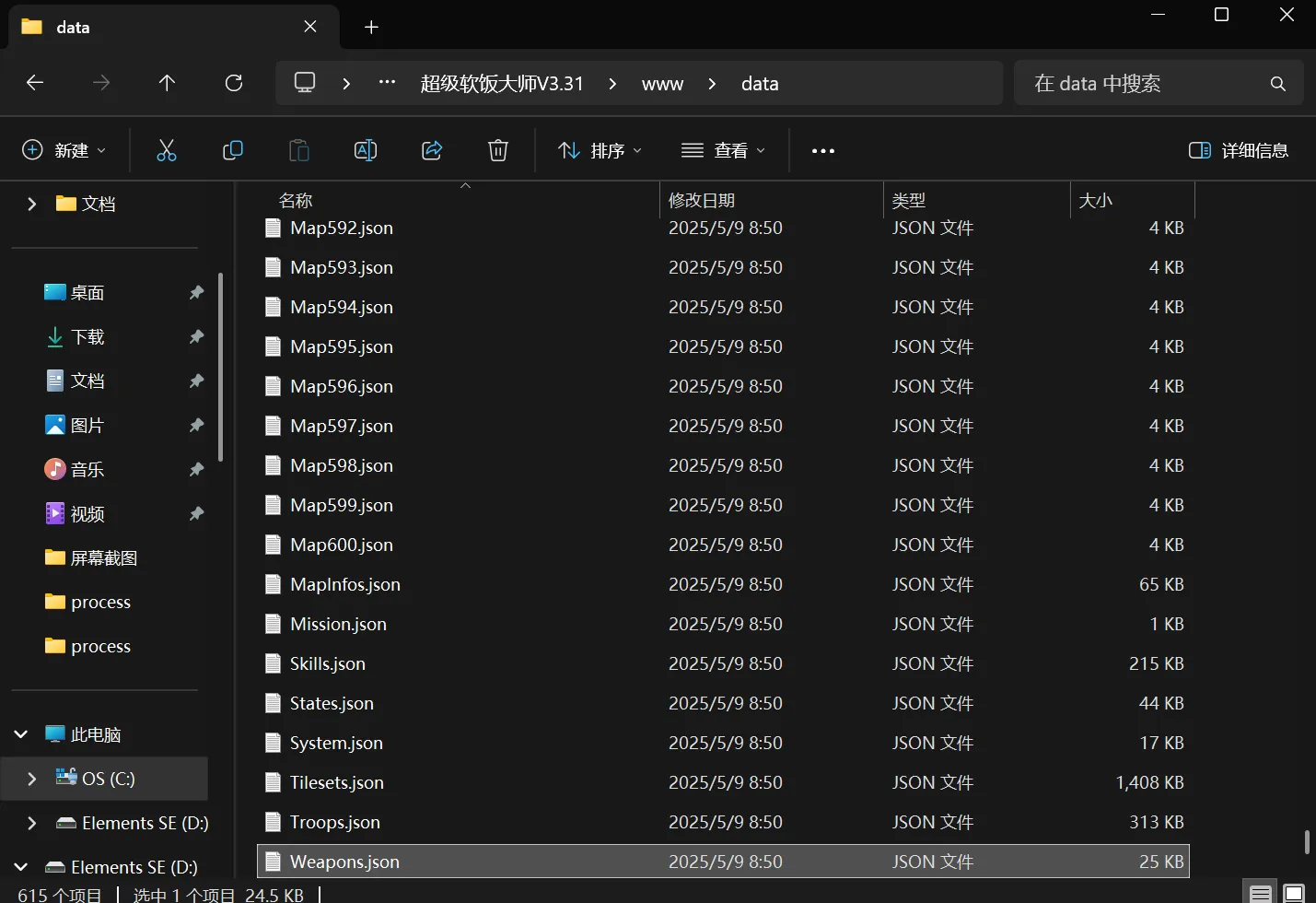The image size is (1316, 903).
Task: Click the Copy icon in toolbar
Action: [x=233, y=150]
